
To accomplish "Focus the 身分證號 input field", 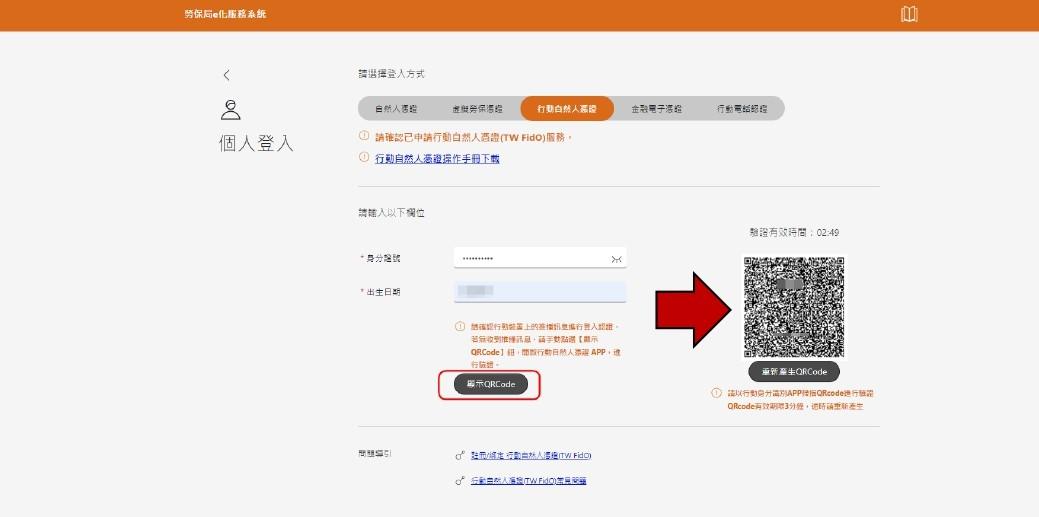I will (540, 258).
